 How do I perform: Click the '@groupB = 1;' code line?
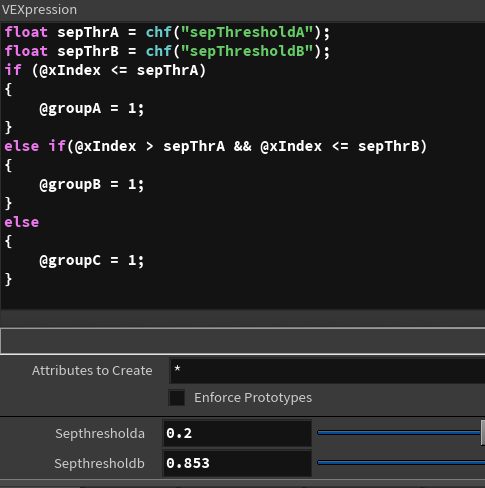92,184
